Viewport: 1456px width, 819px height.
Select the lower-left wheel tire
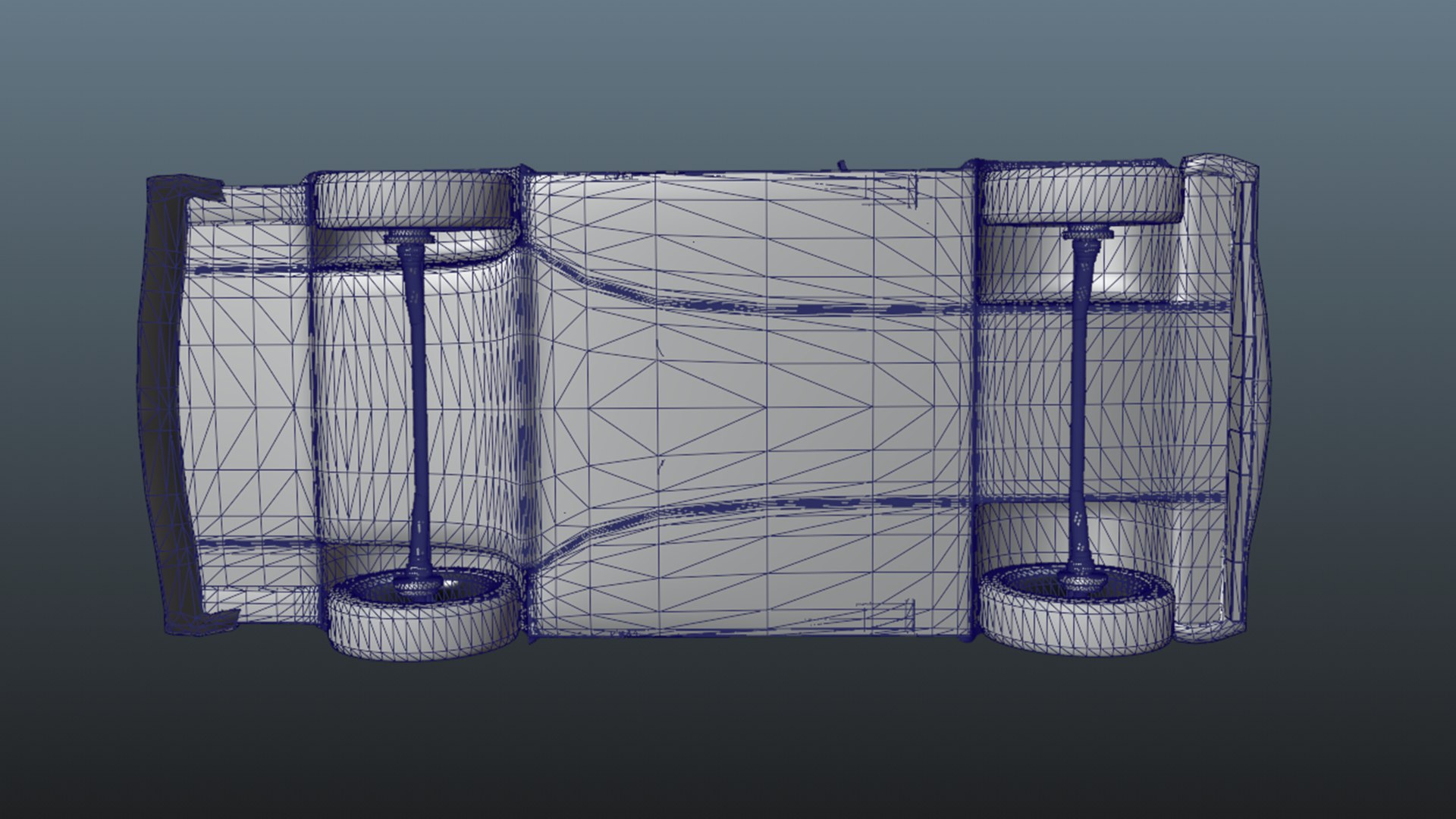tap(425, 614)
